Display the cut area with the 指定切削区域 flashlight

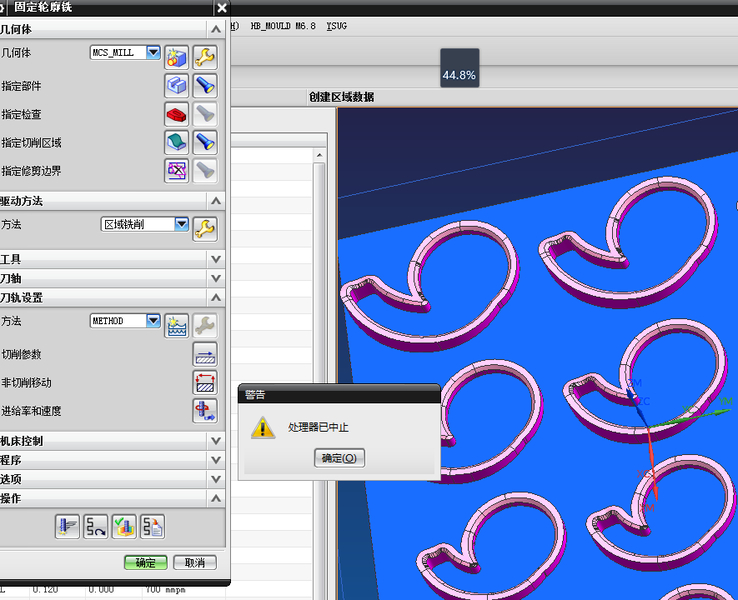click(205, 142)
